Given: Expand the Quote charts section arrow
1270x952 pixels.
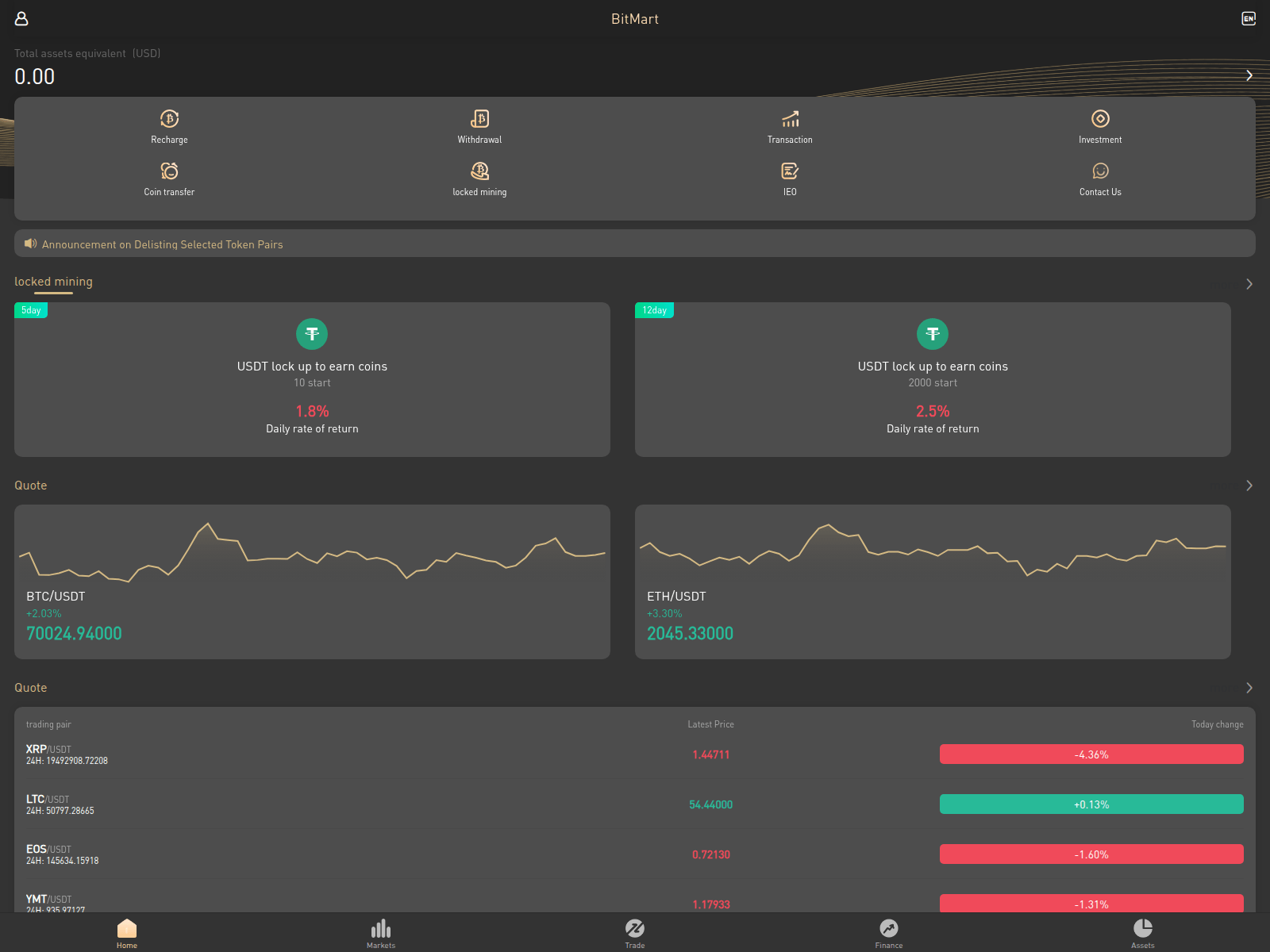Looking at the screenshot, I should 1249,486.
